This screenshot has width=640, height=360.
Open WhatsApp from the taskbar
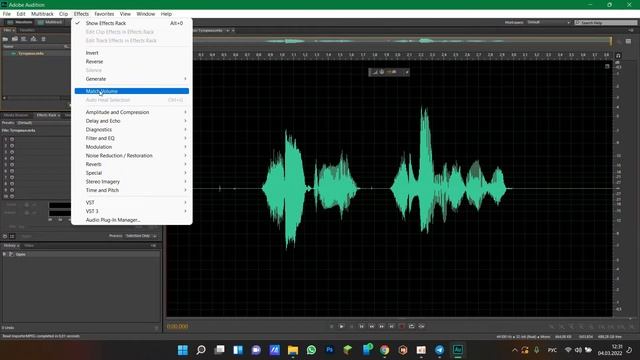click(x=311, y=350)
